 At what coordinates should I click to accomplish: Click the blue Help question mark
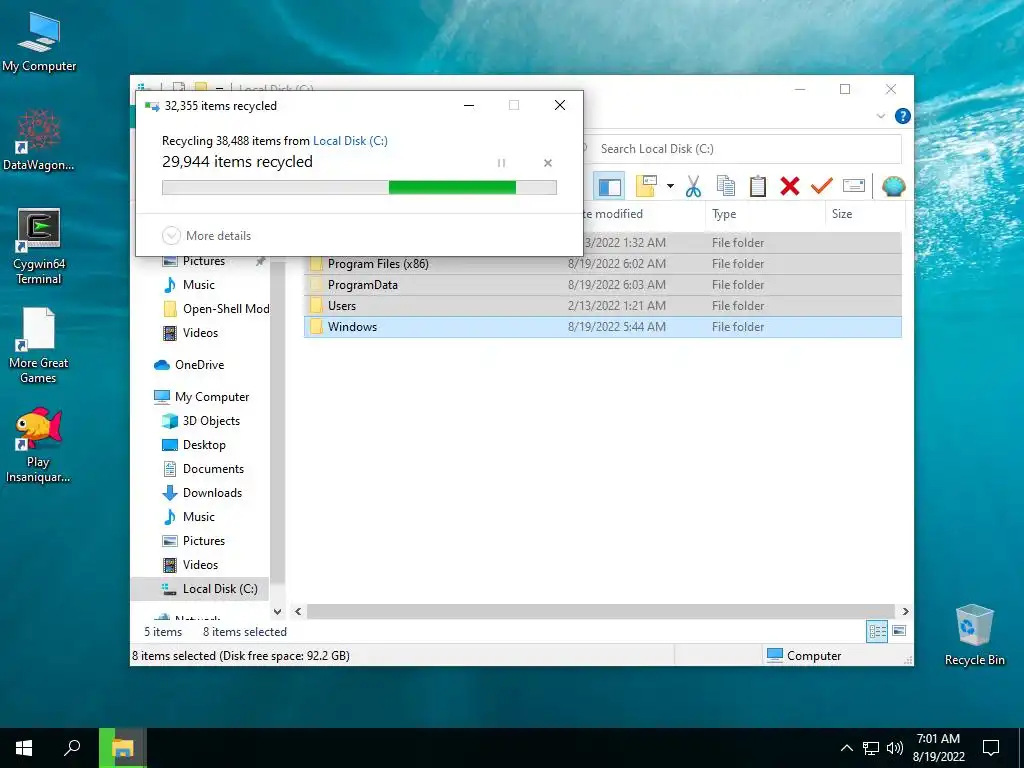pyautogui.click(x=903, y=116)
